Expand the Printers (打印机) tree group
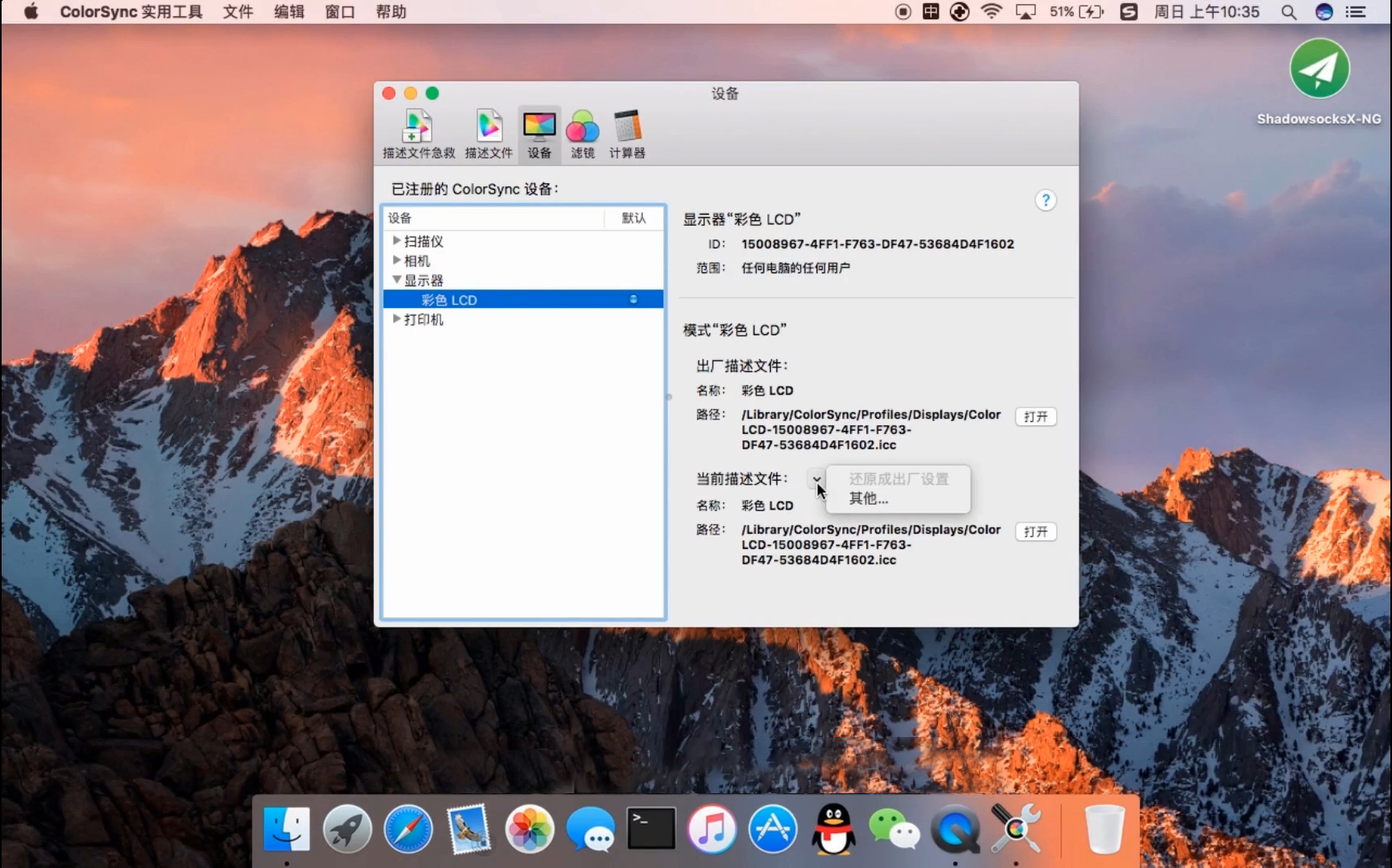The width and height of the screenshot is (1392, 868). tap(396, 319)
